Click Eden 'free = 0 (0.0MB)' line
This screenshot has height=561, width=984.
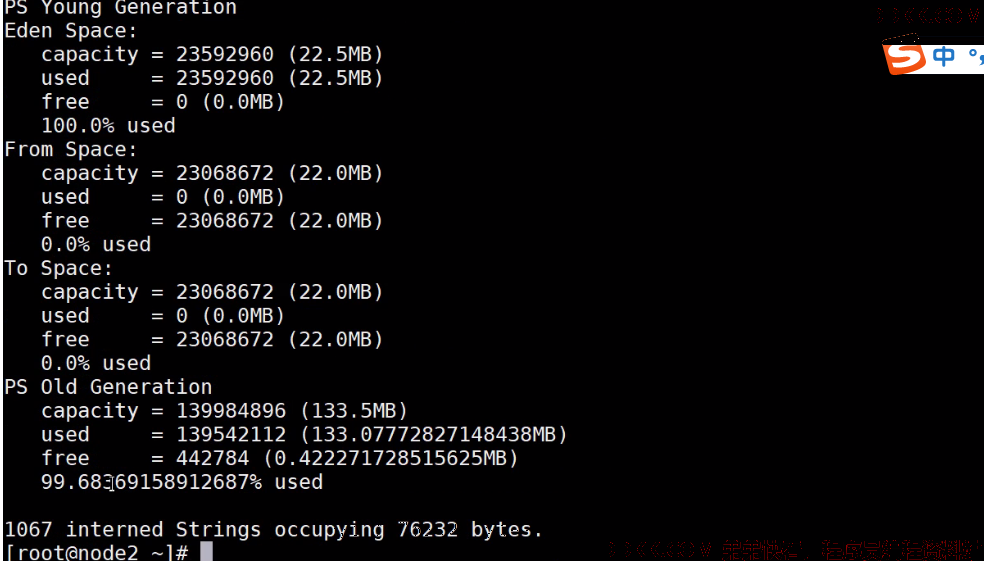click(163, 102)
